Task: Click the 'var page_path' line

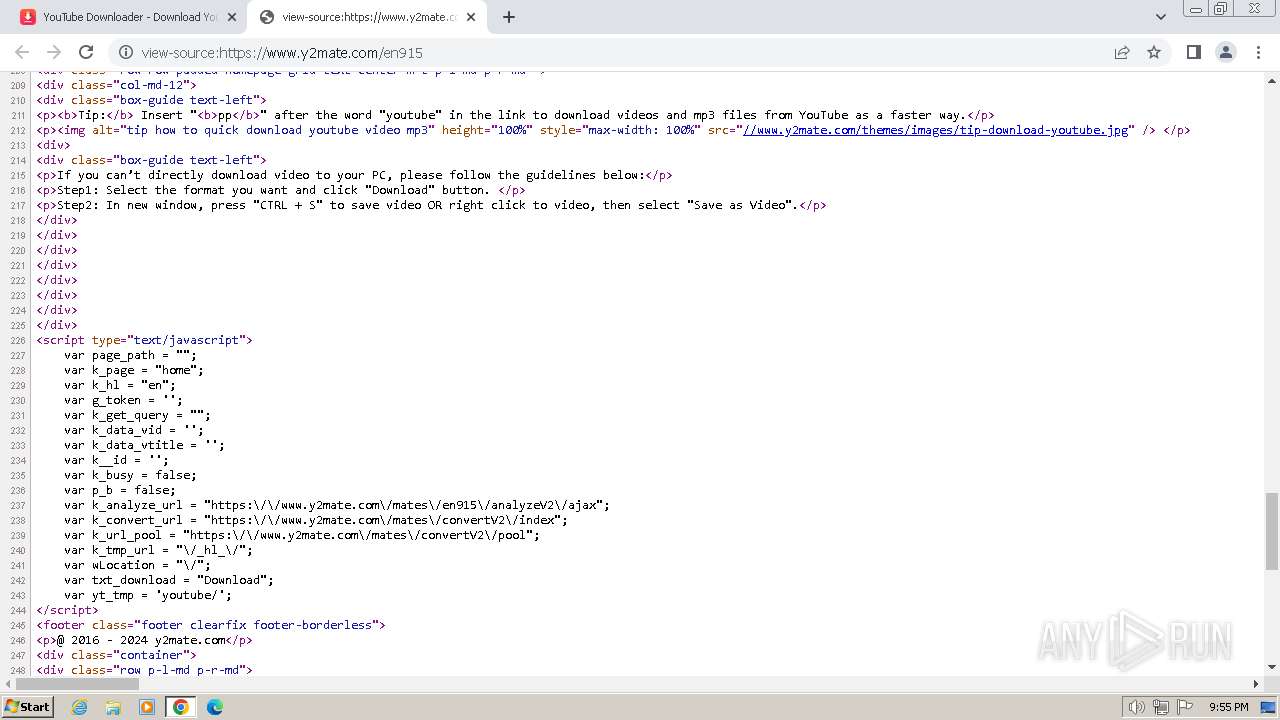Action: pyautogui.click(x=131, y=355)
